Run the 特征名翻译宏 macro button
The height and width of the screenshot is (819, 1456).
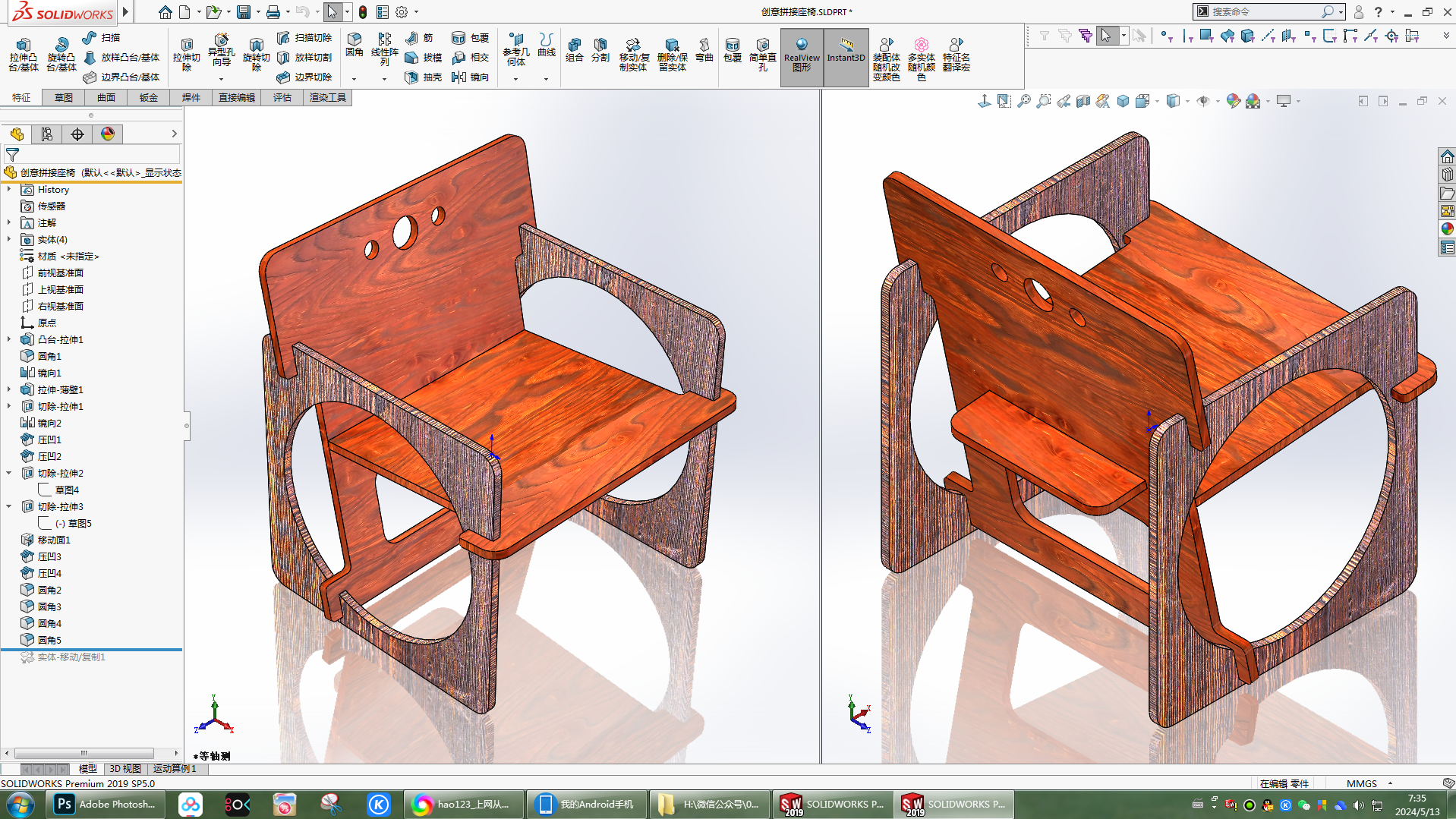[x=956, y=54]
